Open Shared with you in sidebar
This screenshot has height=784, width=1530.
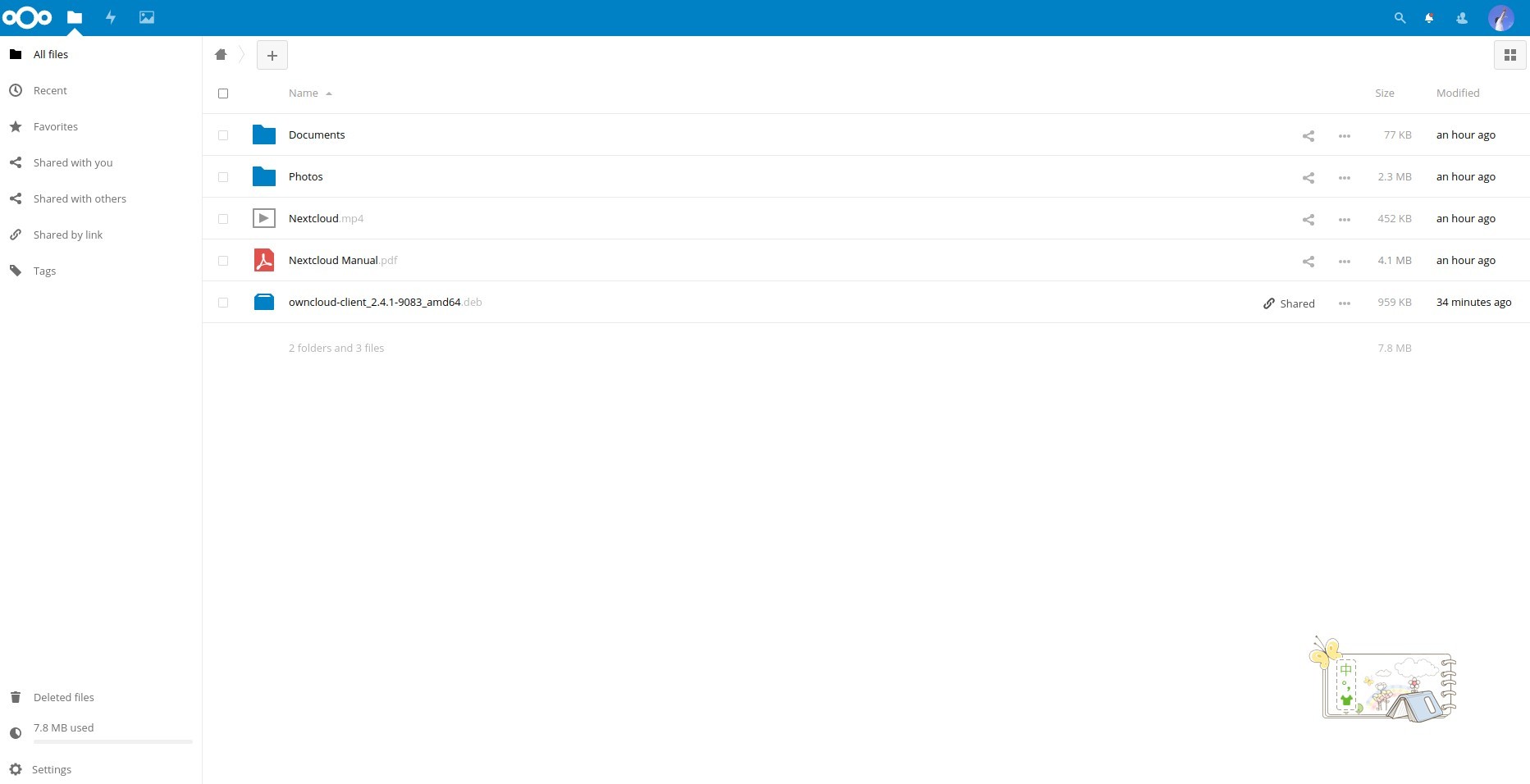[x=73, y=162]
